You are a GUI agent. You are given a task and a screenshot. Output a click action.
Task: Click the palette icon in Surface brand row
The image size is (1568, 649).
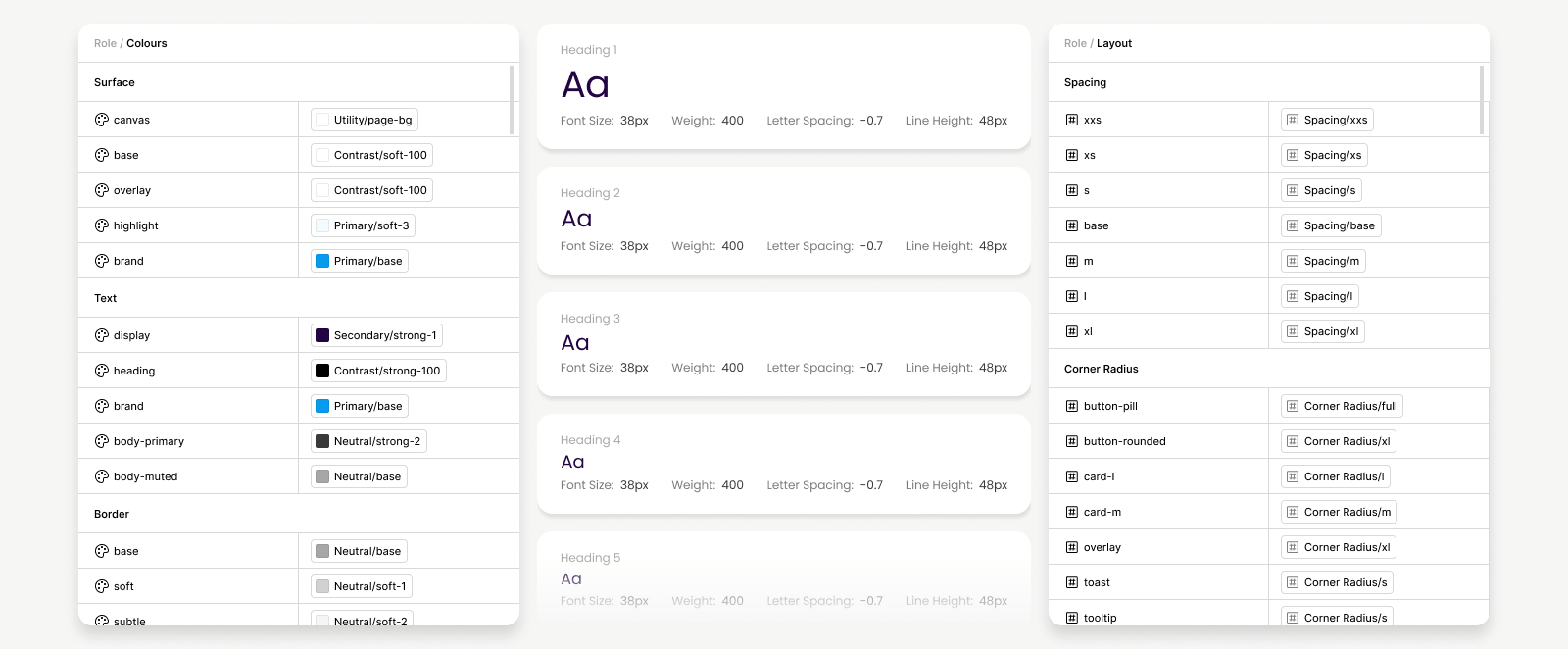point(101,261)
